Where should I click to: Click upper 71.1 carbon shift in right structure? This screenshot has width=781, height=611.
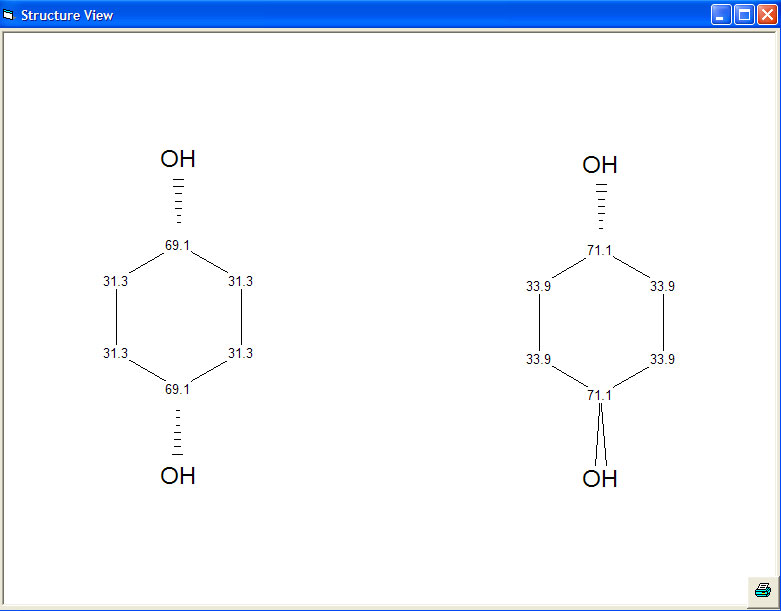(x=599, y=251)
